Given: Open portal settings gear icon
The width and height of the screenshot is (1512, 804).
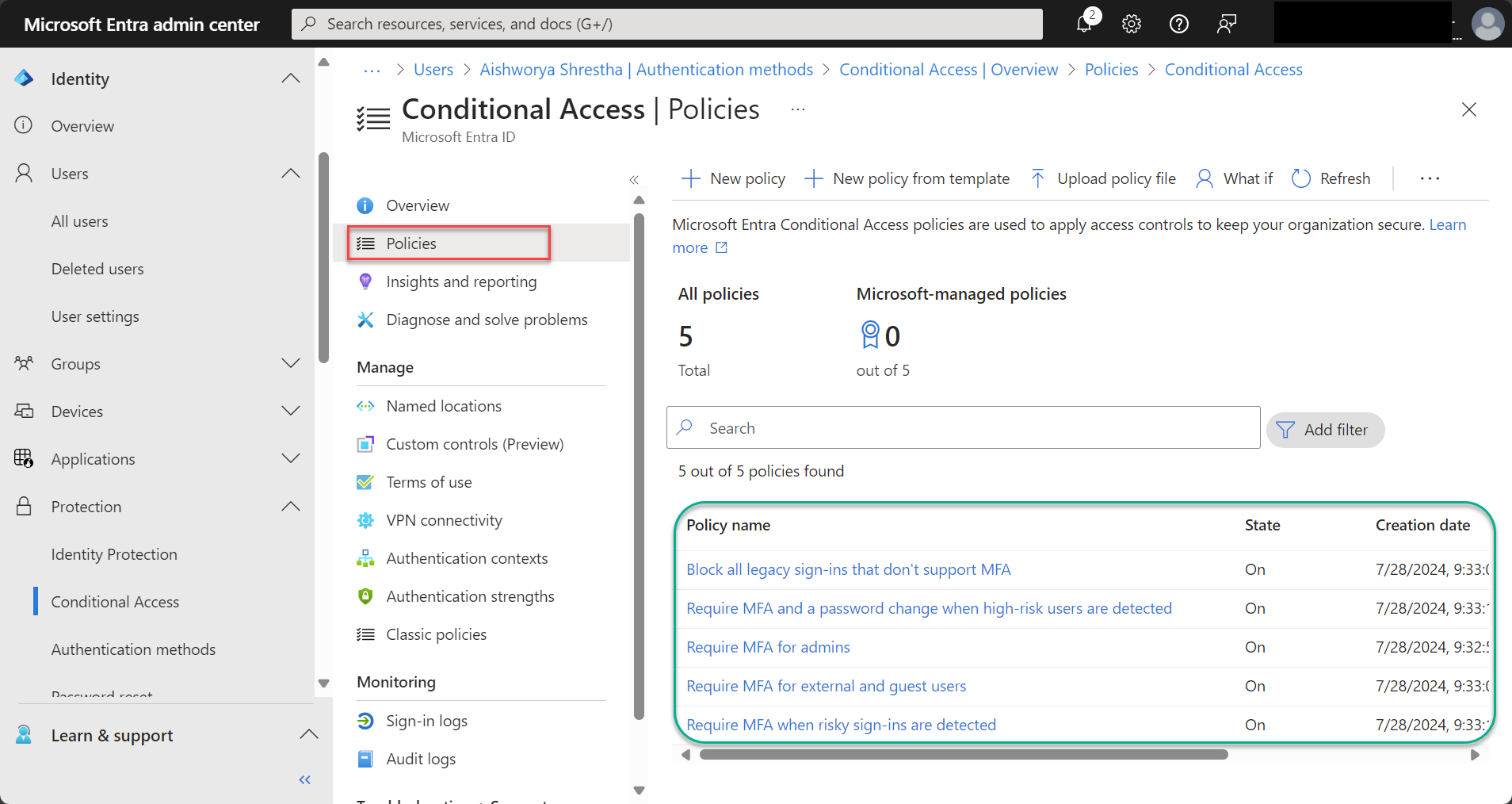Looking at the screenshot, I should [1132, 24].
